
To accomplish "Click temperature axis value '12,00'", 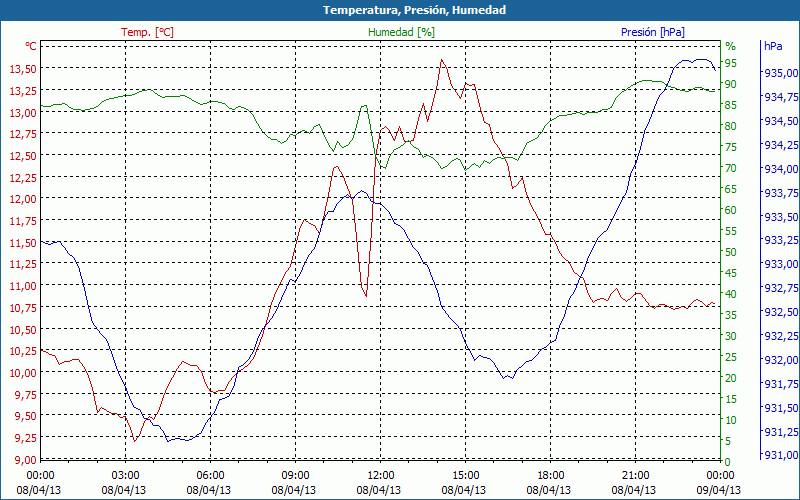I will click(x=23, y=199).
